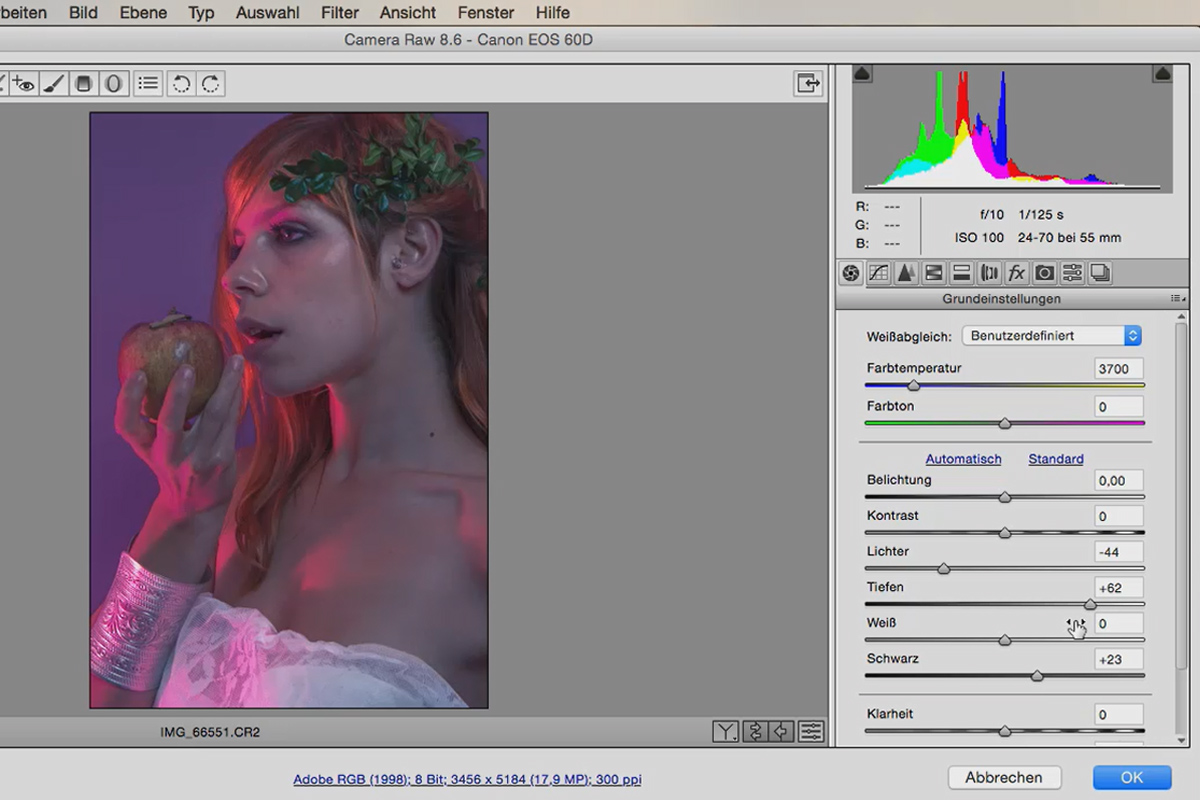Open the Filter menu

pos(340,13)
